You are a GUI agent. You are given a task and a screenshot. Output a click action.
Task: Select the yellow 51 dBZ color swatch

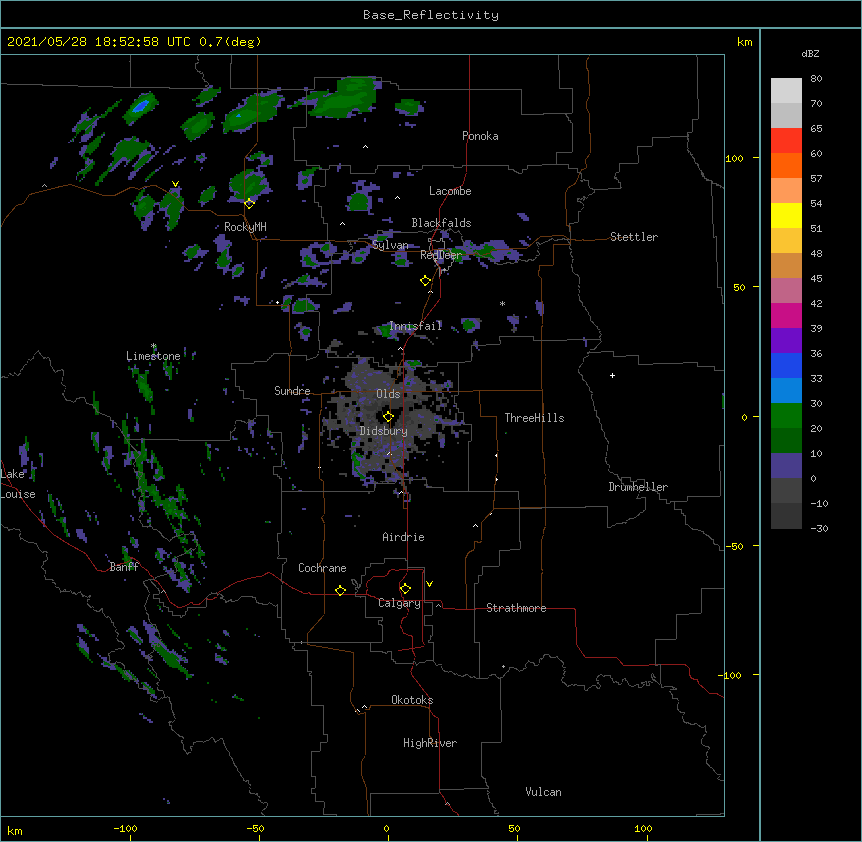786,215
